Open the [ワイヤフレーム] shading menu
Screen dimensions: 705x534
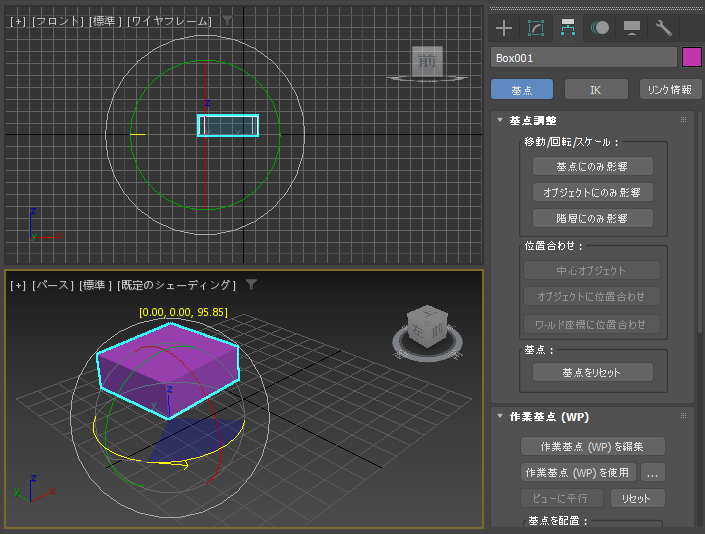(170, 21)
